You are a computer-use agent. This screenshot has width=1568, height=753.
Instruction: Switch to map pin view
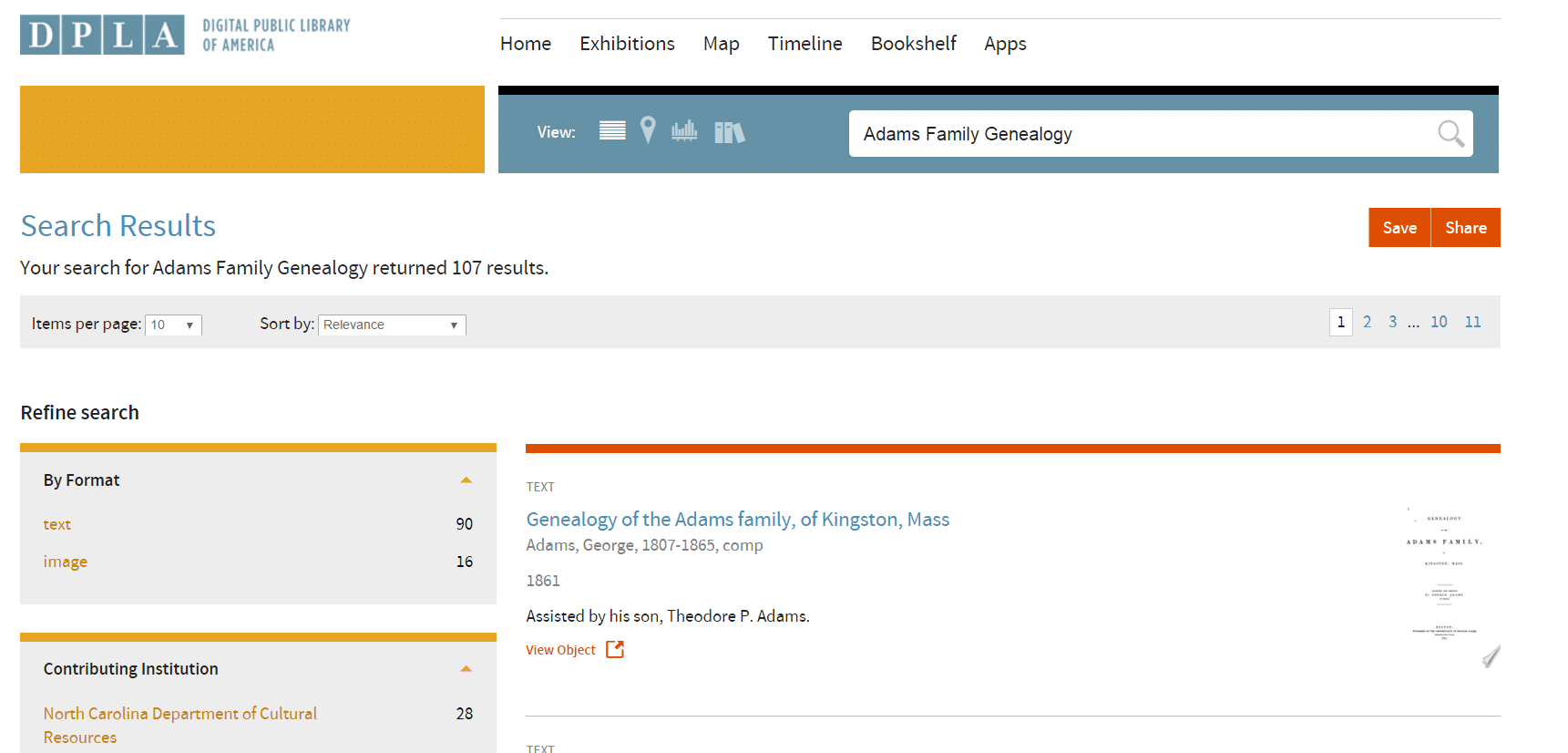tap(648, 131)
